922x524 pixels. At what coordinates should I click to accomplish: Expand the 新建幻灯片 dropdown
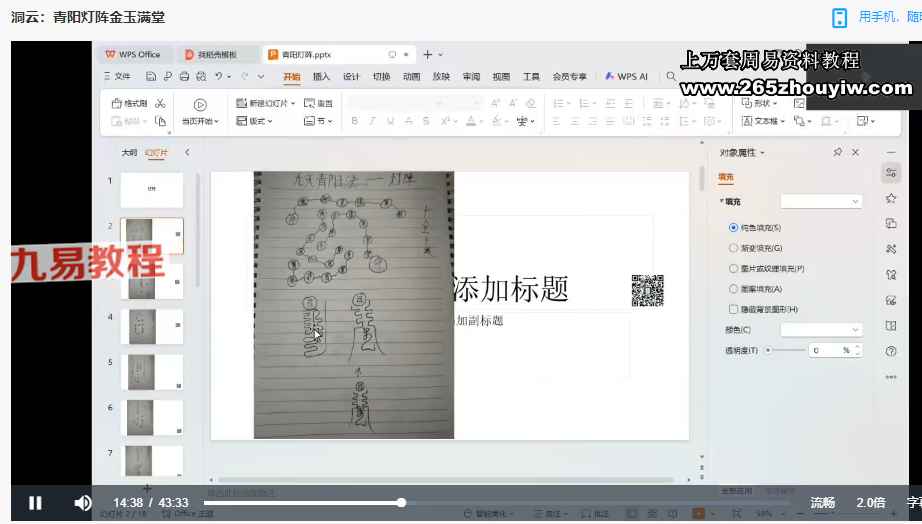(x=292, y=103)
